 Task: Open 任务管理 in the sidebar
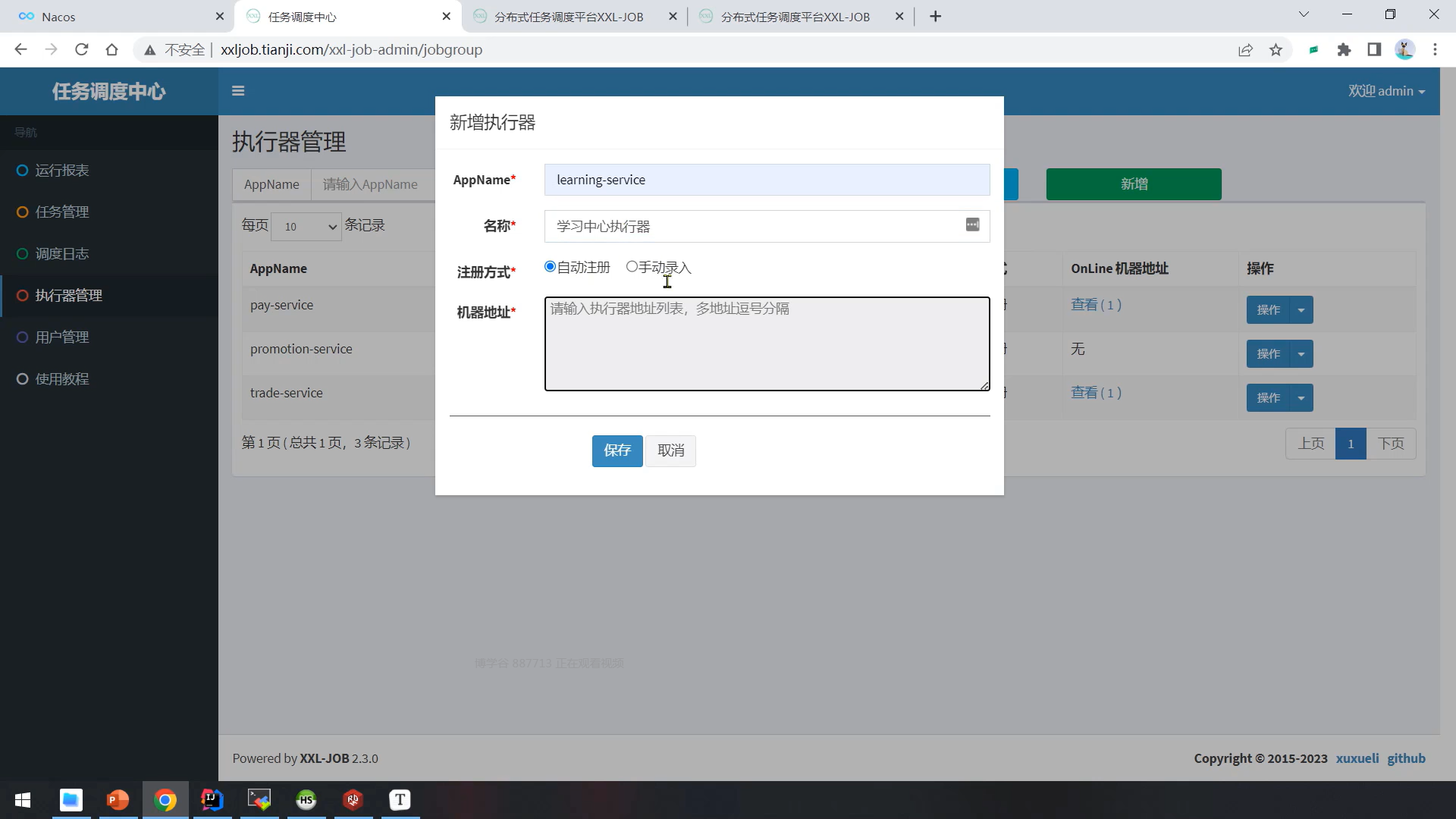(62, 212)
